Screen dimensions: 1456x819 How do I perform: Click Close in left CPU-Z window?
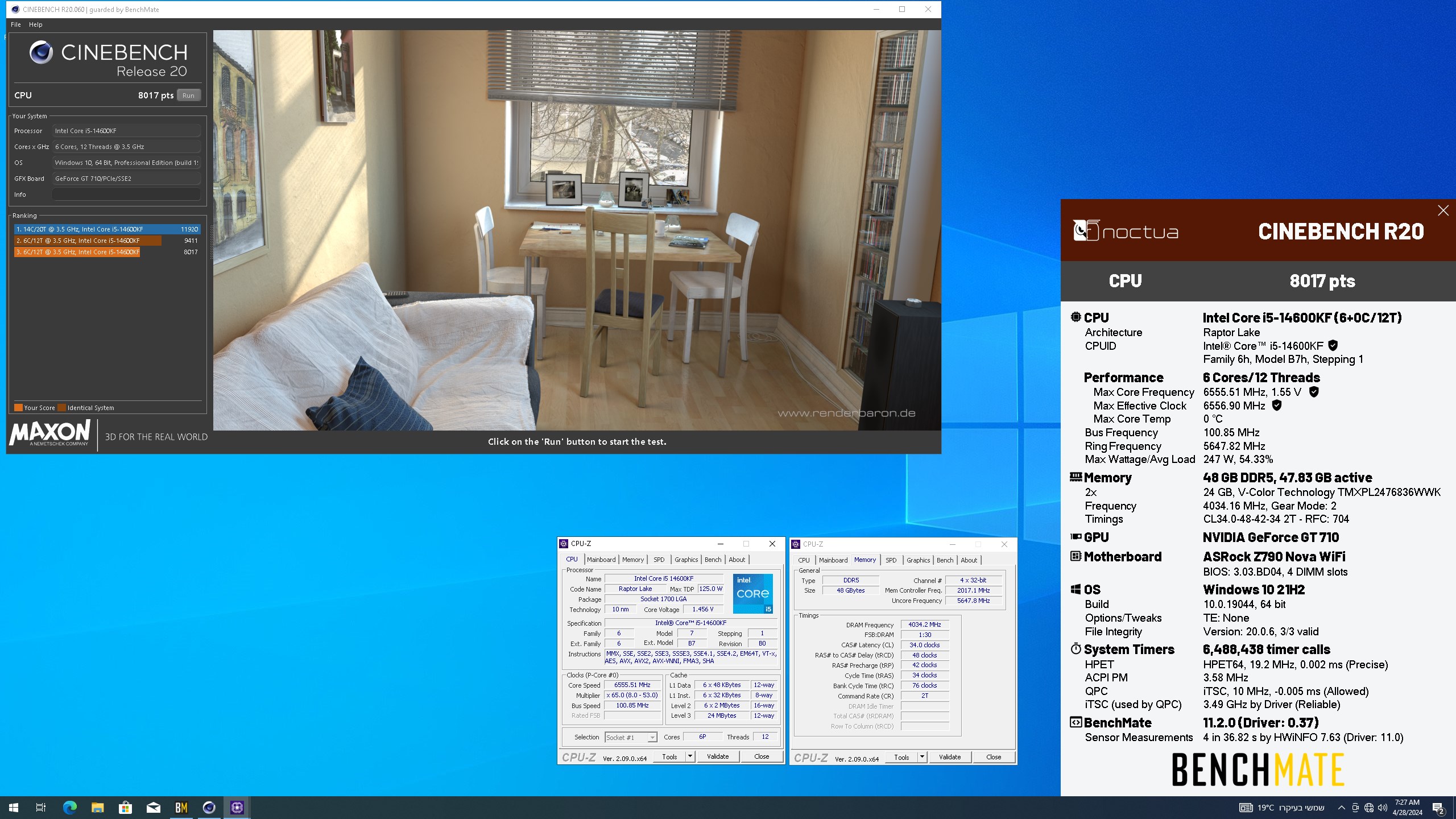762,756
